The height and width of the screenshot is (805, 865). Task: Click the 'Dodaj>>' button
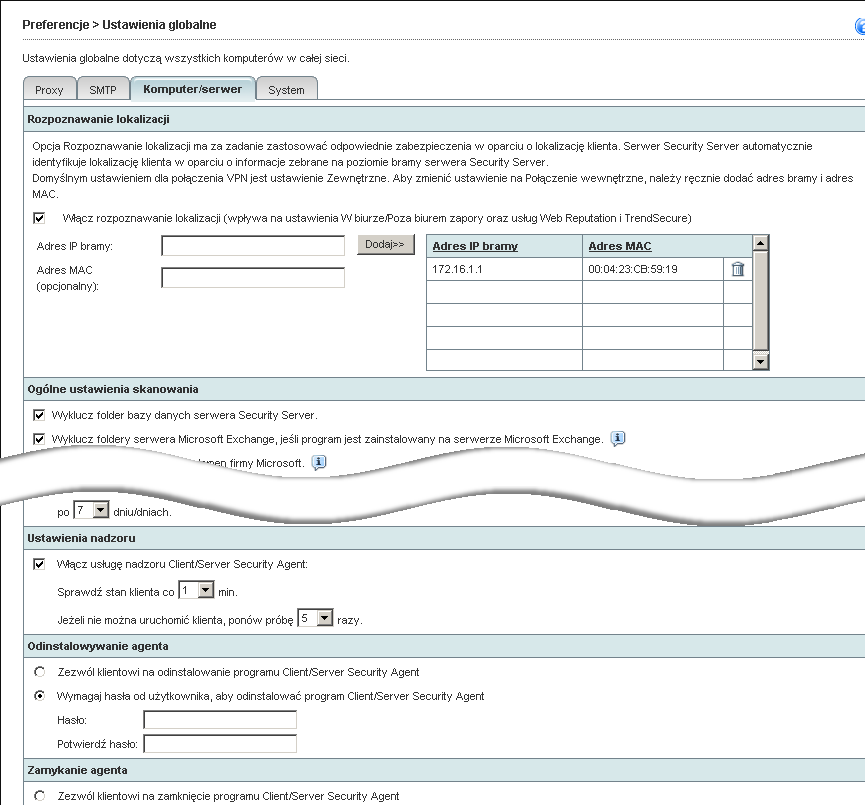pos(385,244)
